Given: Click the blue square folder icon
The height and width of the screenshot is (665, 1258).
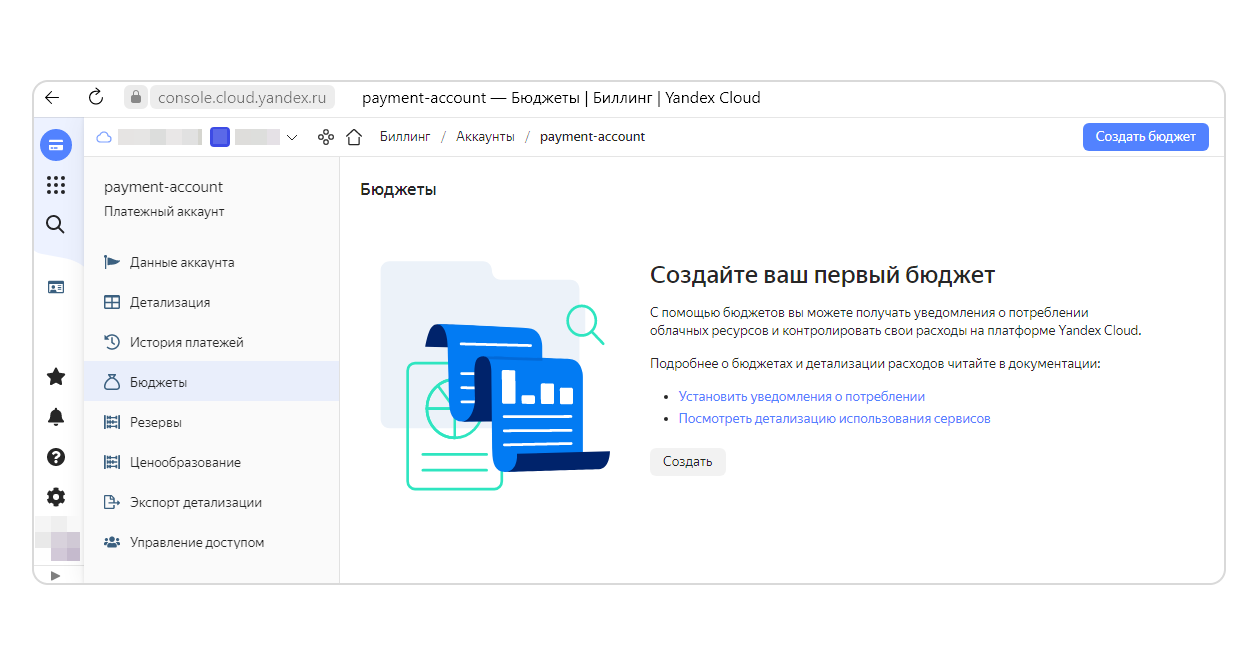Looking at the screenshot, I should tap(220, 137).
